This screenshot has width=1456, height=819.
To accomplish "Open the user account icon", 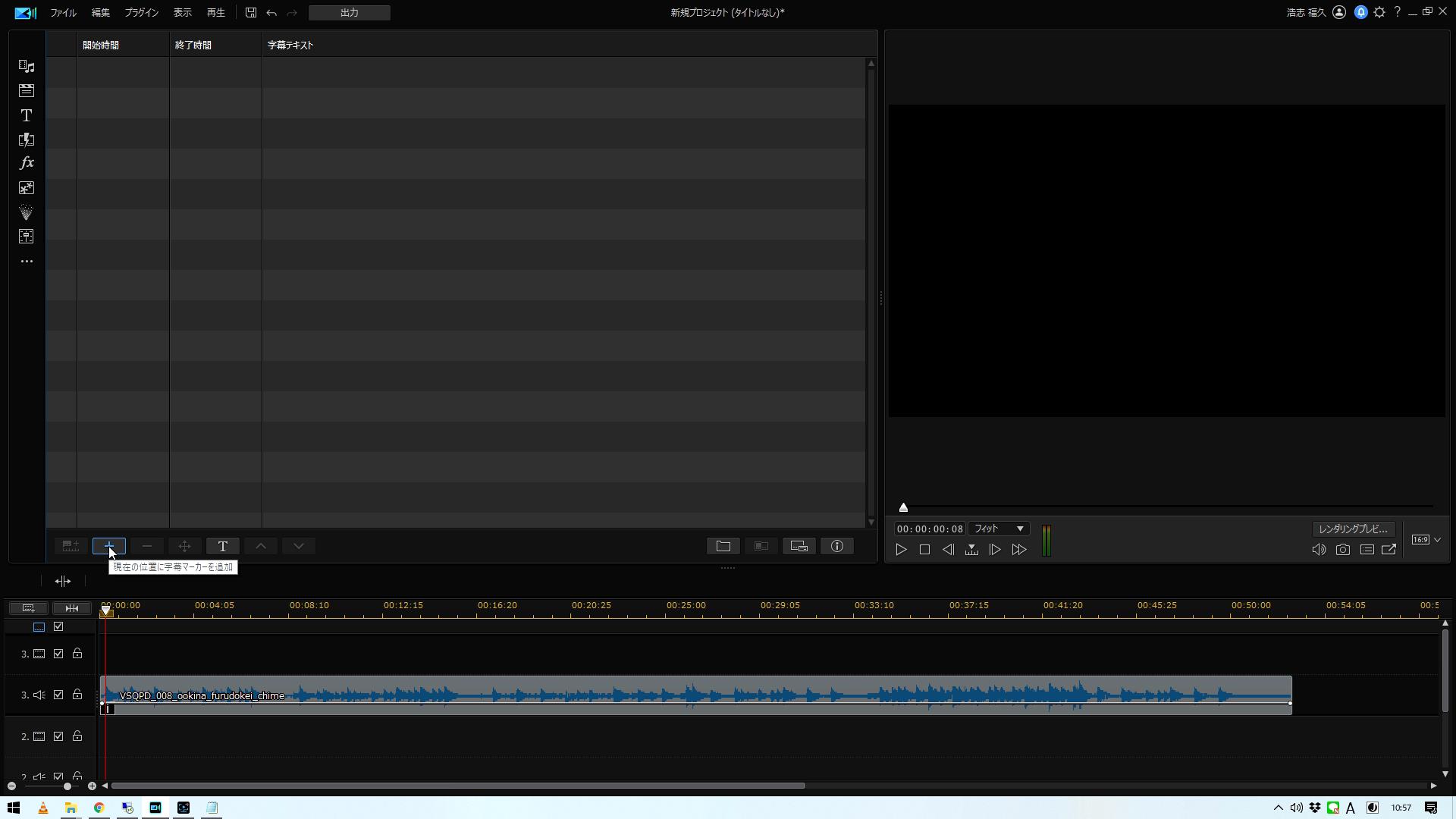I will pos(1339,12).
